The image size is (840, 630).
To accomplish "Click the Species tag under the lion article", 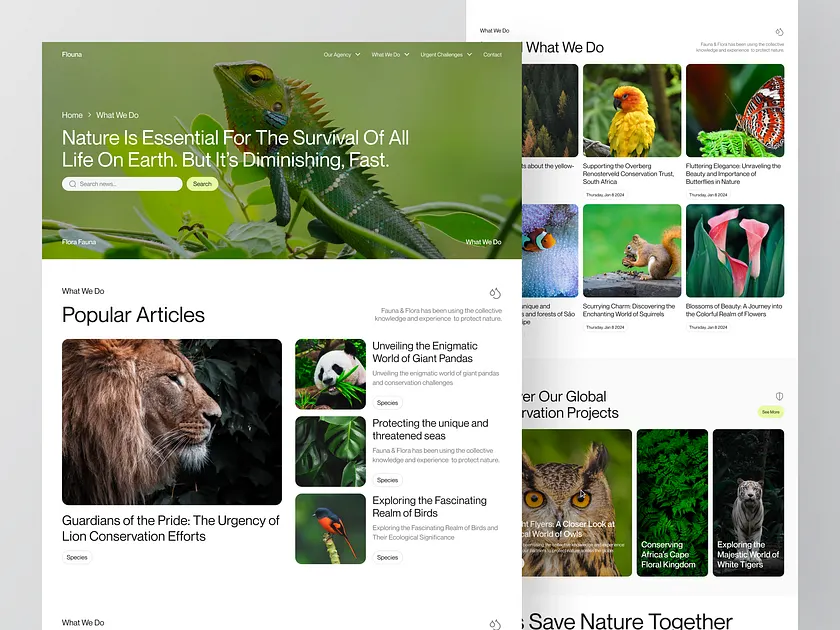I will tap(77, 557).
